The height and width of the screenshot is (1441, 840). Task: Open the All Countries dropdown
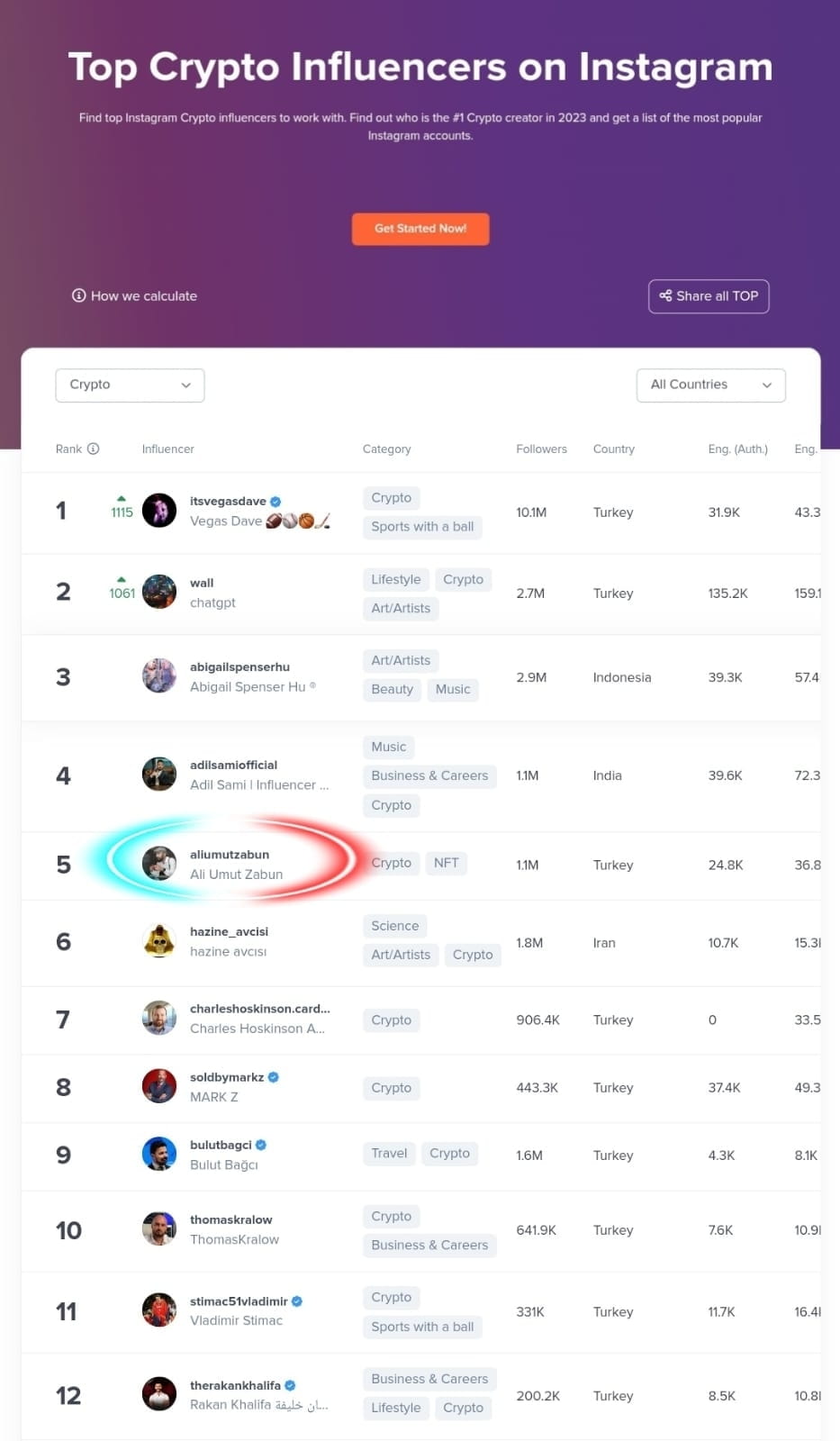coord(710,385)
